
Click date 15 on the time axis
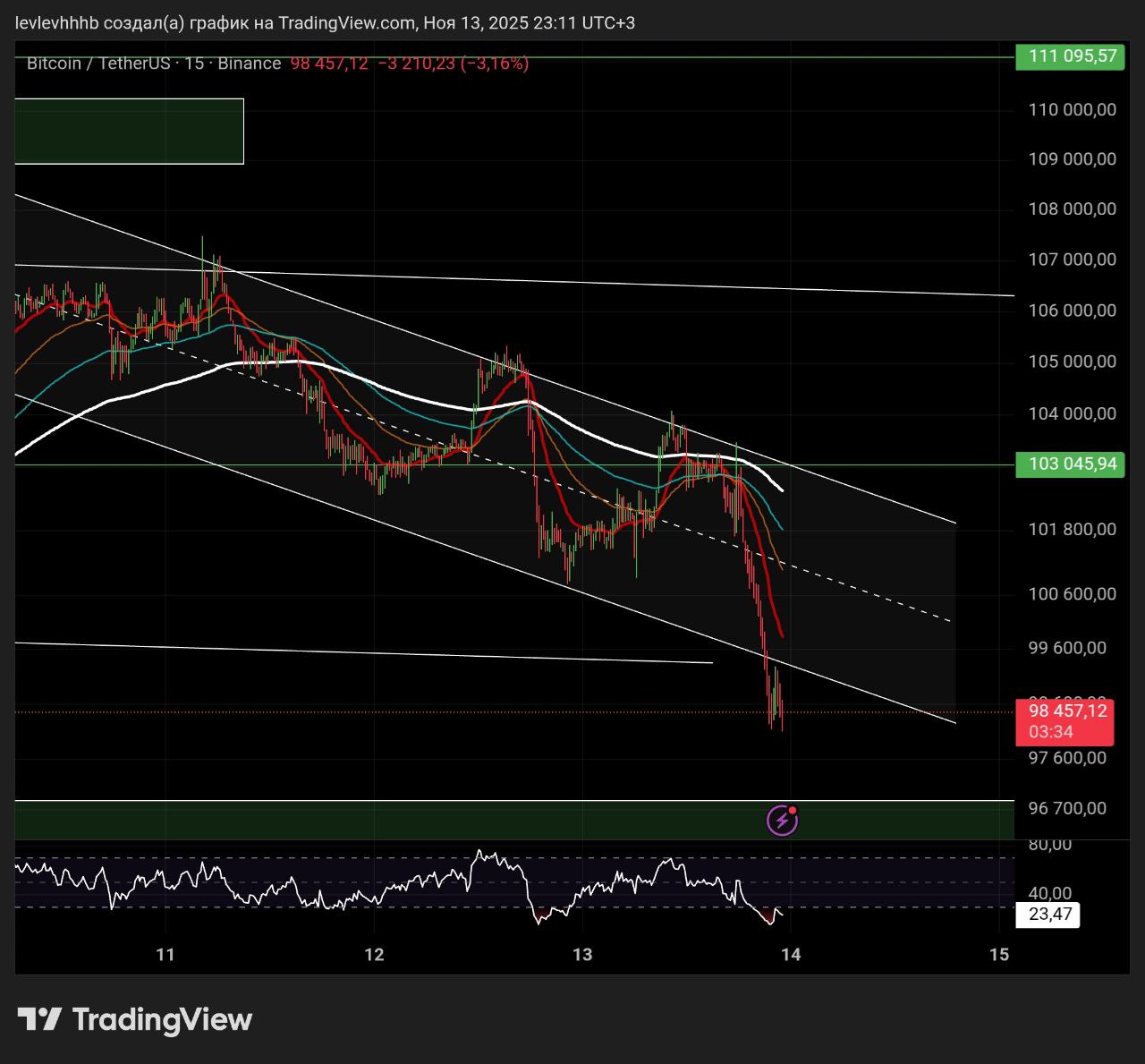[x=999, y=955]
